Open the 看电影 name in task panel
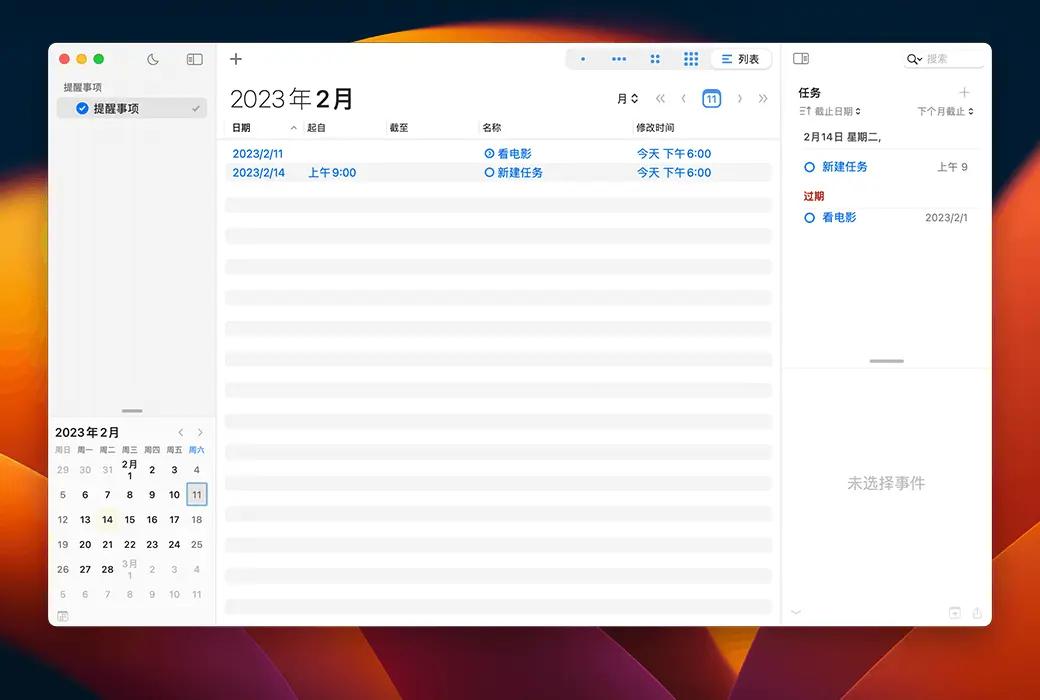1040x700 pixels. click(x=839, y=218)
